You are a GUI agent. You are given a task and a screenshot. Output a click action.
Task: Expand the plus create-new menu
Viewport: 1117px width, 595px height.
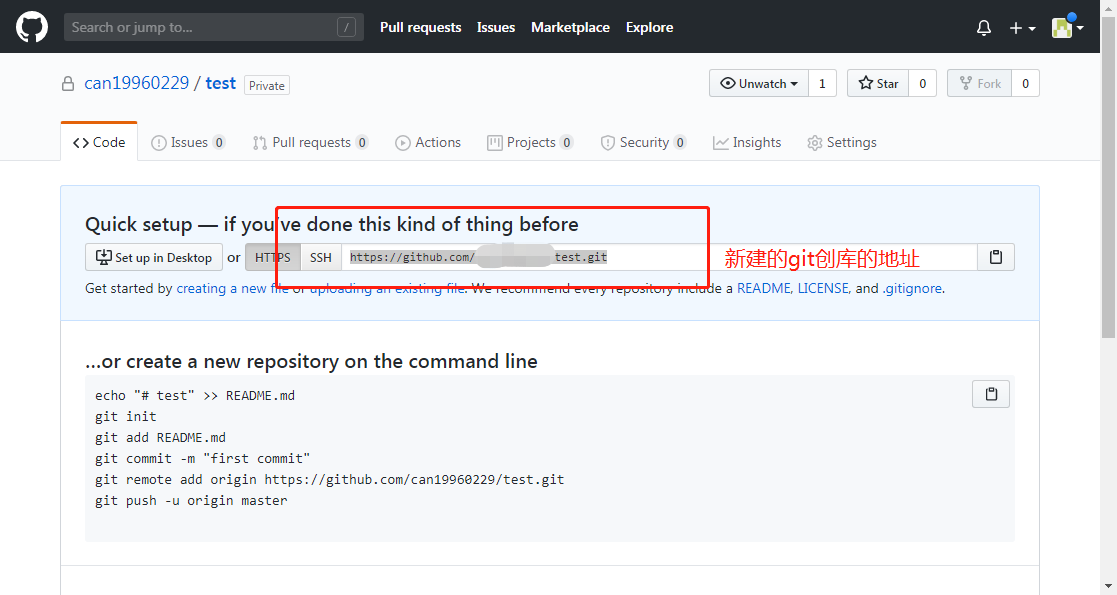tap(1022, 28)
